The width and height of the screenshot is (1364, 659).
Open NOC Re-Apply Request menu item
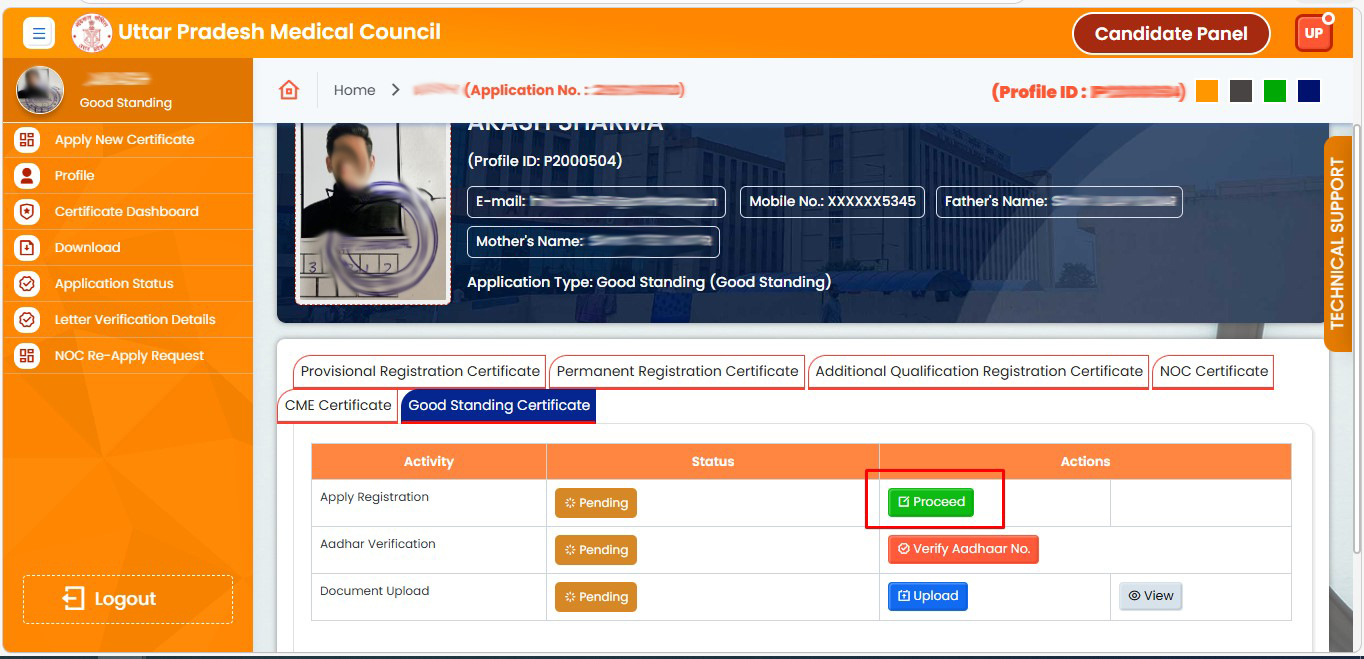[x=128, y=356]
